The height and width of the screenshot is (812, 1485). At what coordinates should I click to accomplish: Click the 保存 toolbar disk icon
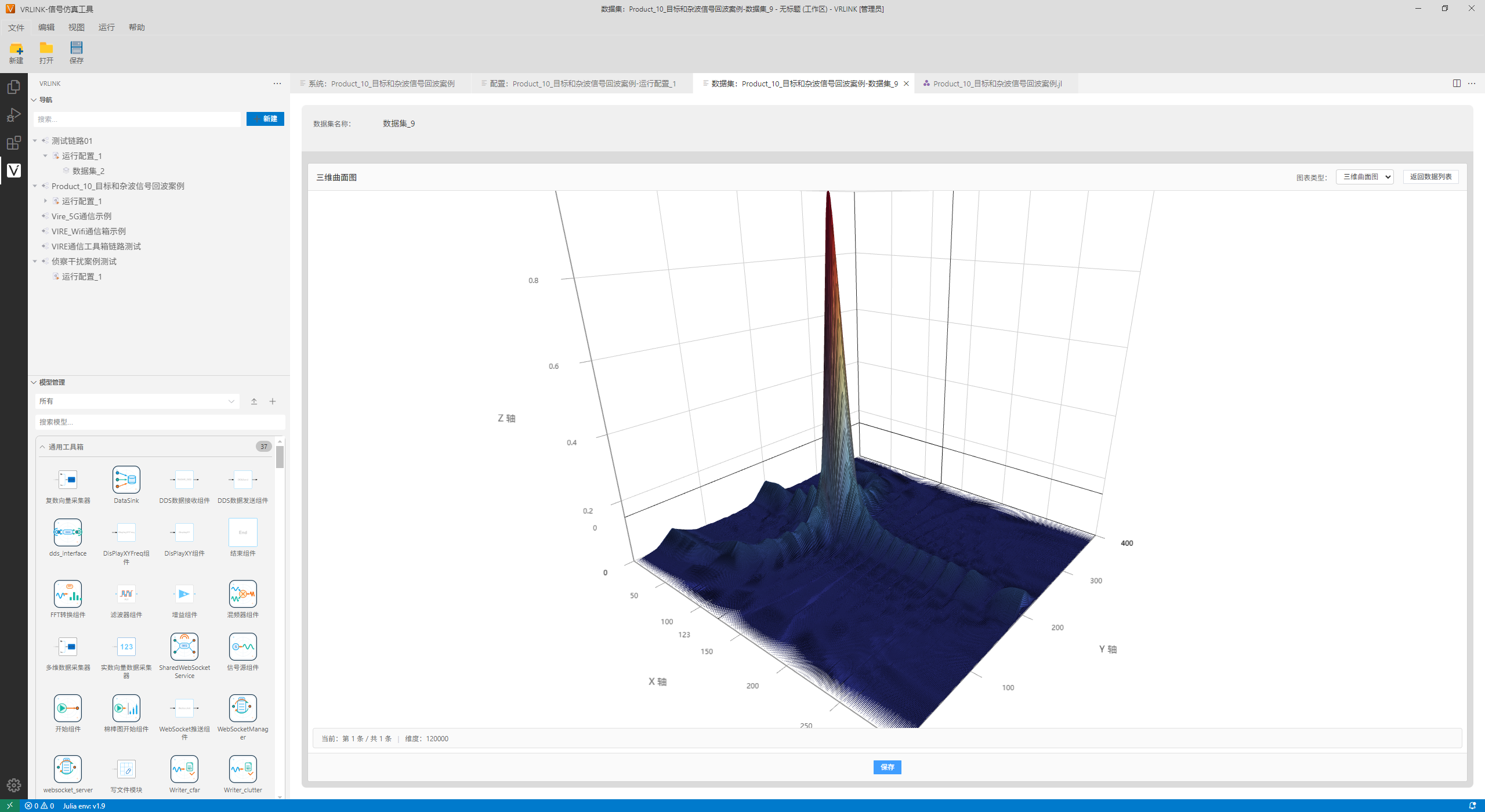point(76,48)
